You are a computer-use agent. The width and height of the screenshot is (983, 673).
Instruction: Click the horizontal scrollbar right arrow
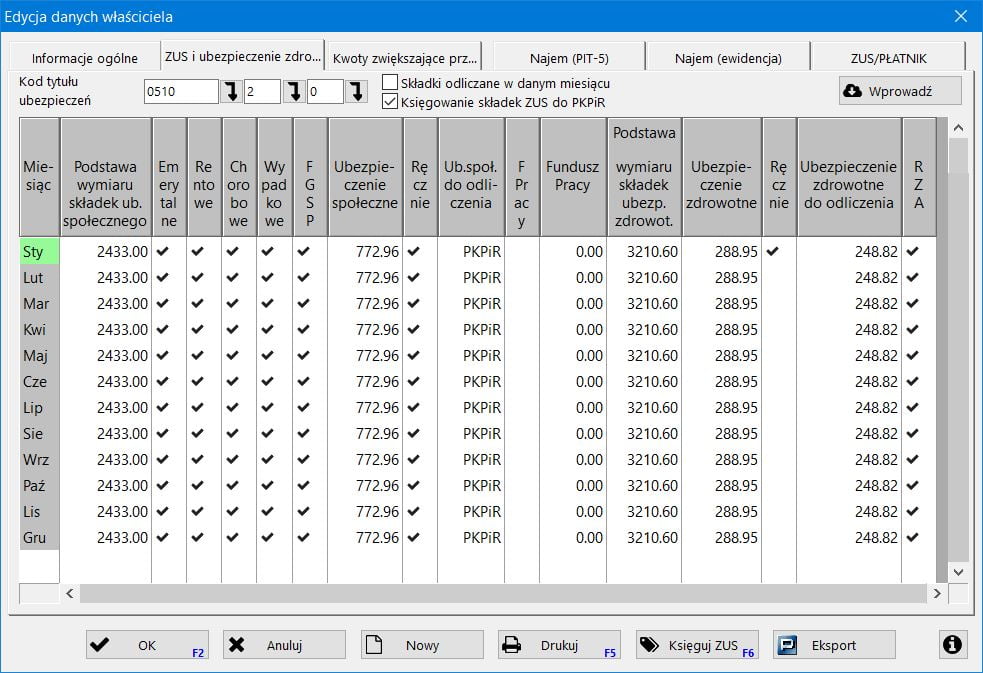click(937, 593)
